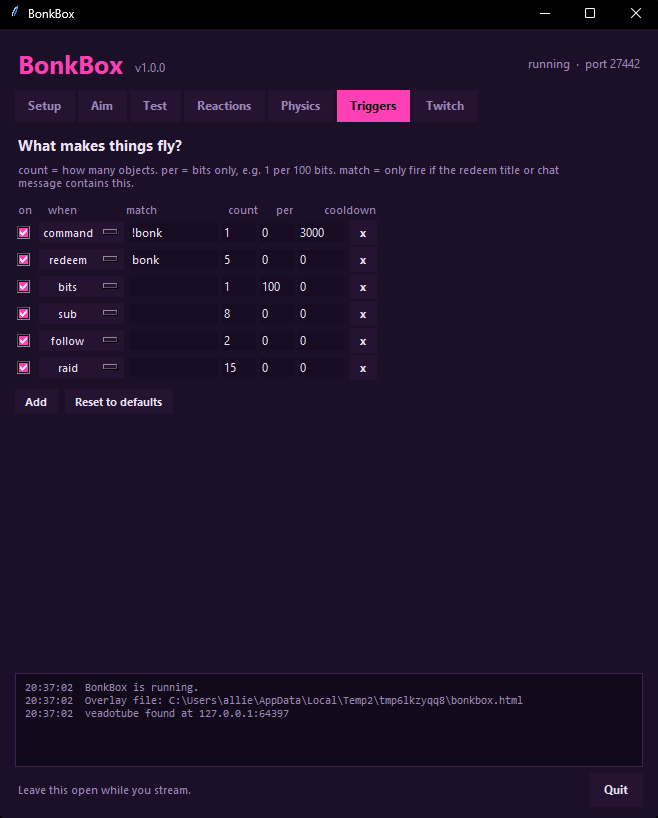Image resolution: width=658 pixels, height=818 pixels.
Task: Click the empty match field for raid
Action: (174, 368)
